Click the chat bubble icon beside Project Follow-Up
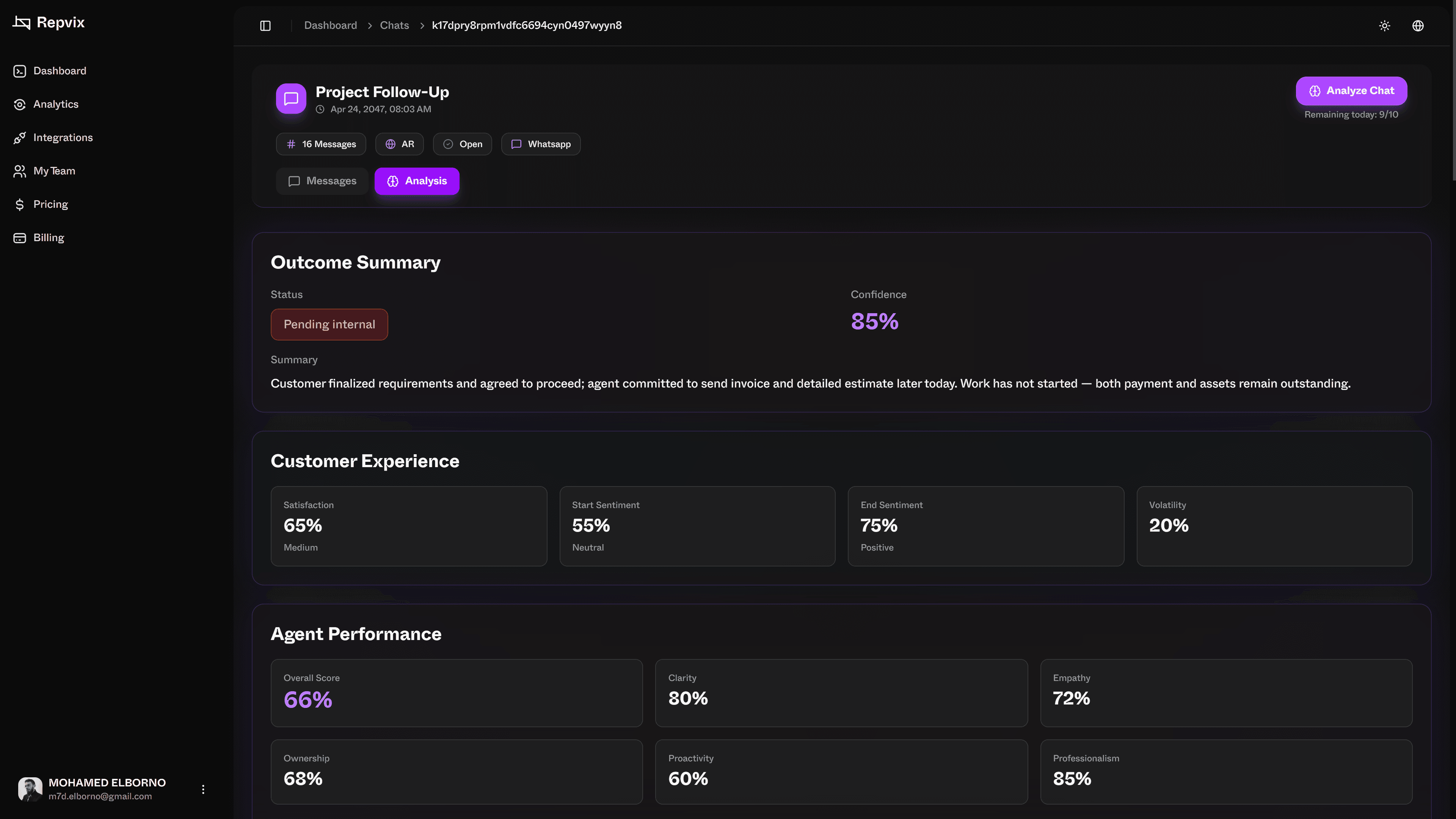Image resolution: width=1456 pixels, height=819 pixels. [x=290, y=98]
